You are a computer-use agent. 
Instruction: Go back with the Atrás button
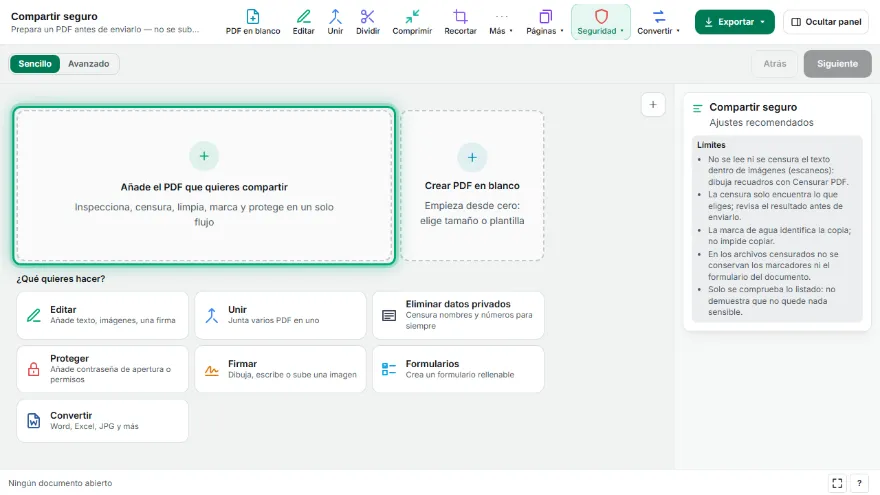(774, 63)
